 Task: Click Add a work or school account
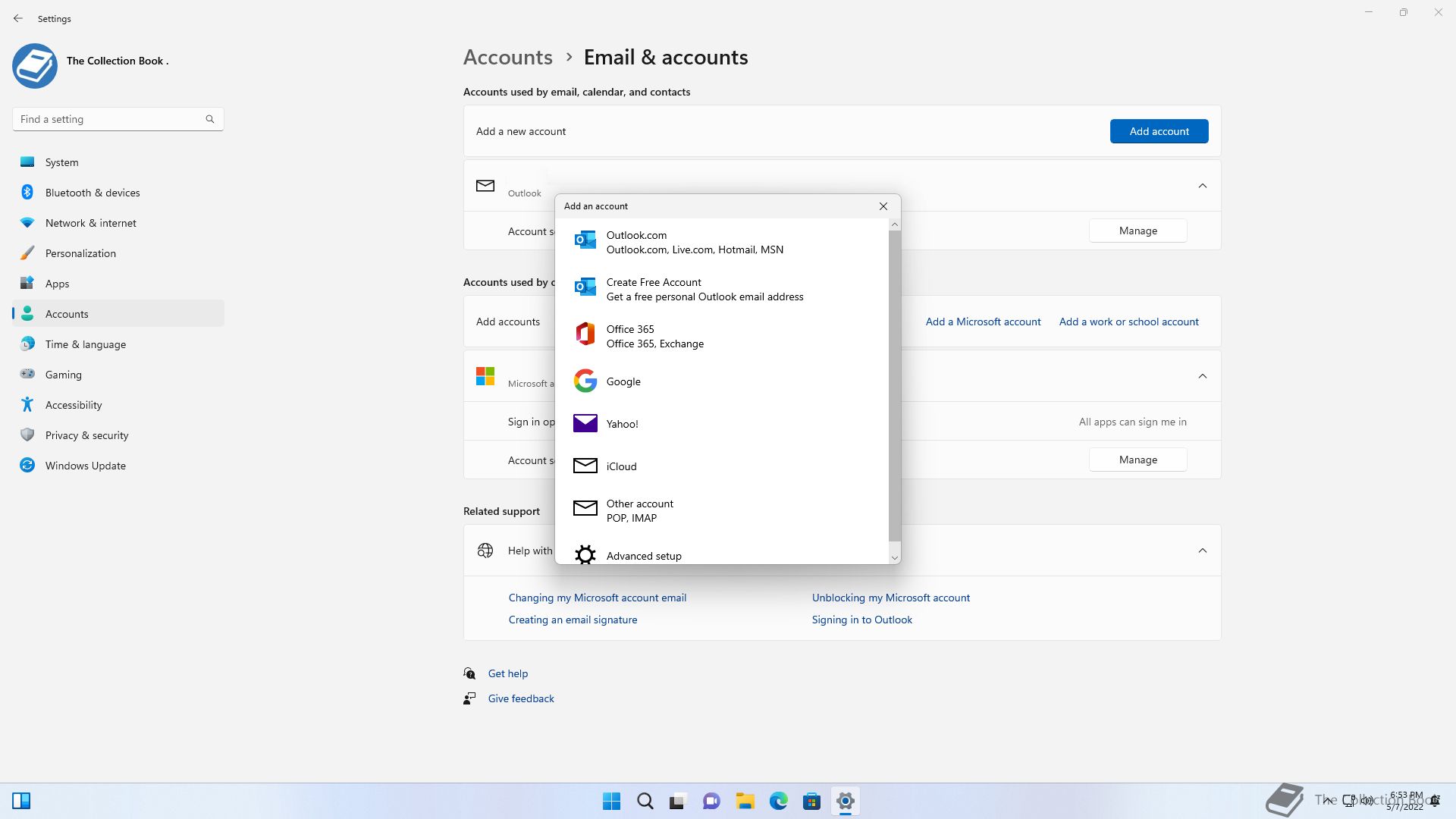point(1128,322)
